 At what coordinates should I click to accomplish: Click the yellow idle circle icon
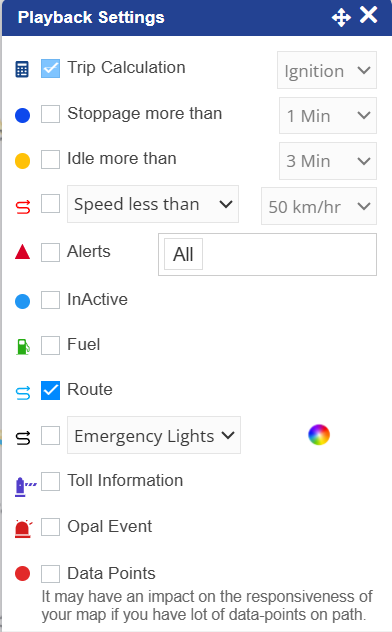pos(23,161)
